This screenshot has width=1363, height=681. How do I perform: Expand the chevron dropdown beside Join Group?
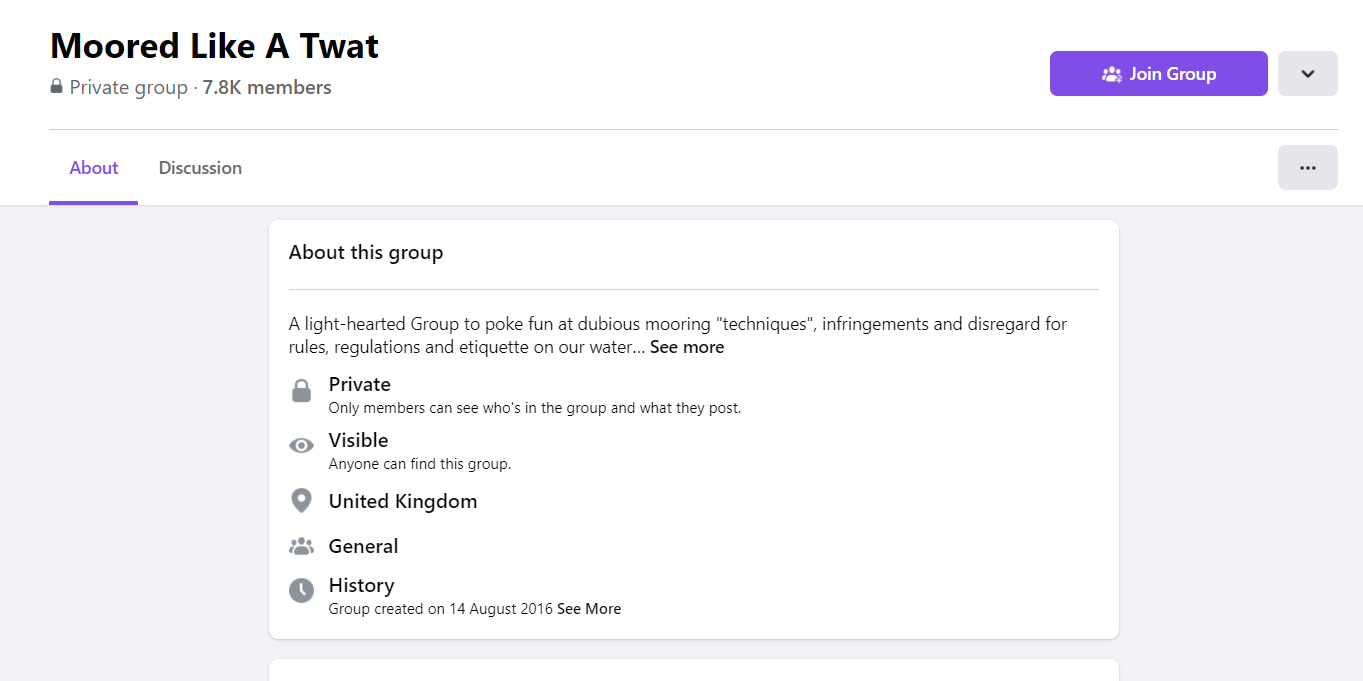click(1308, 74)
